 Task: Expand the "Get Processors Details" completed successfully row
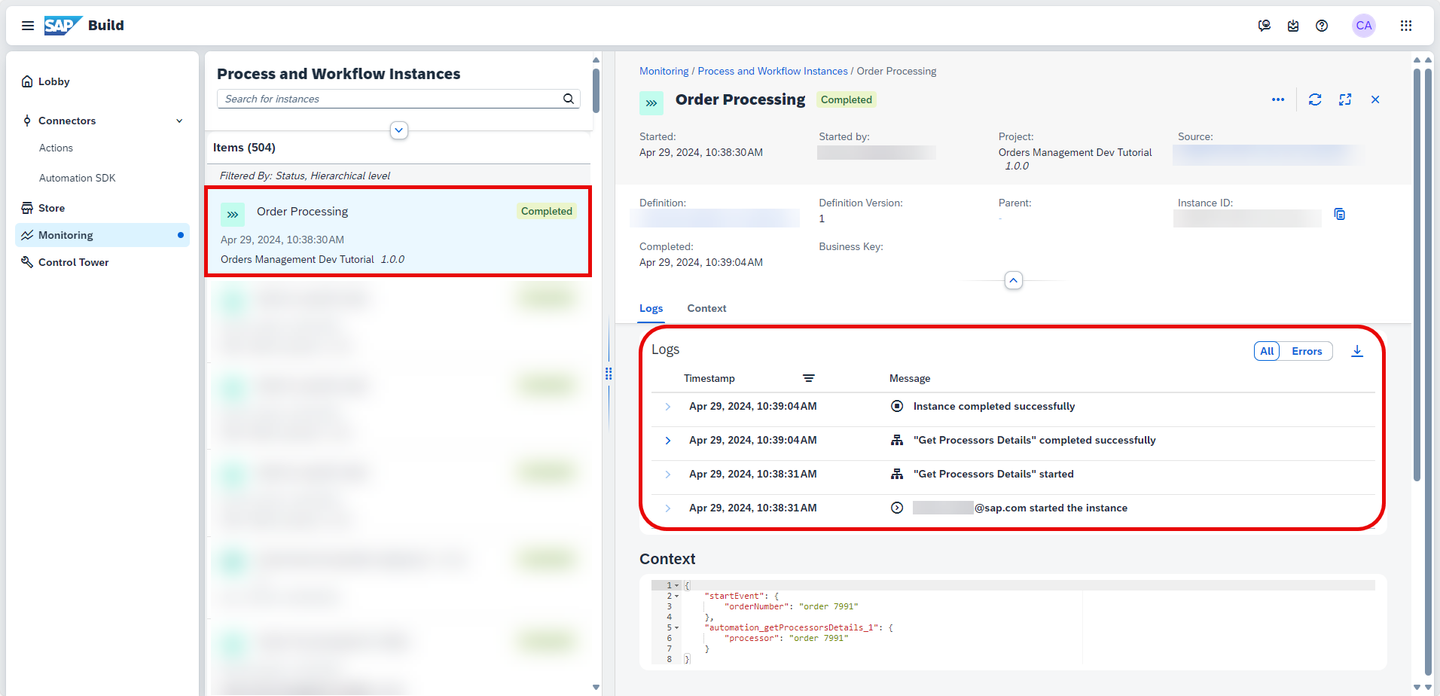pyautogui.click(x=668, y=441)
